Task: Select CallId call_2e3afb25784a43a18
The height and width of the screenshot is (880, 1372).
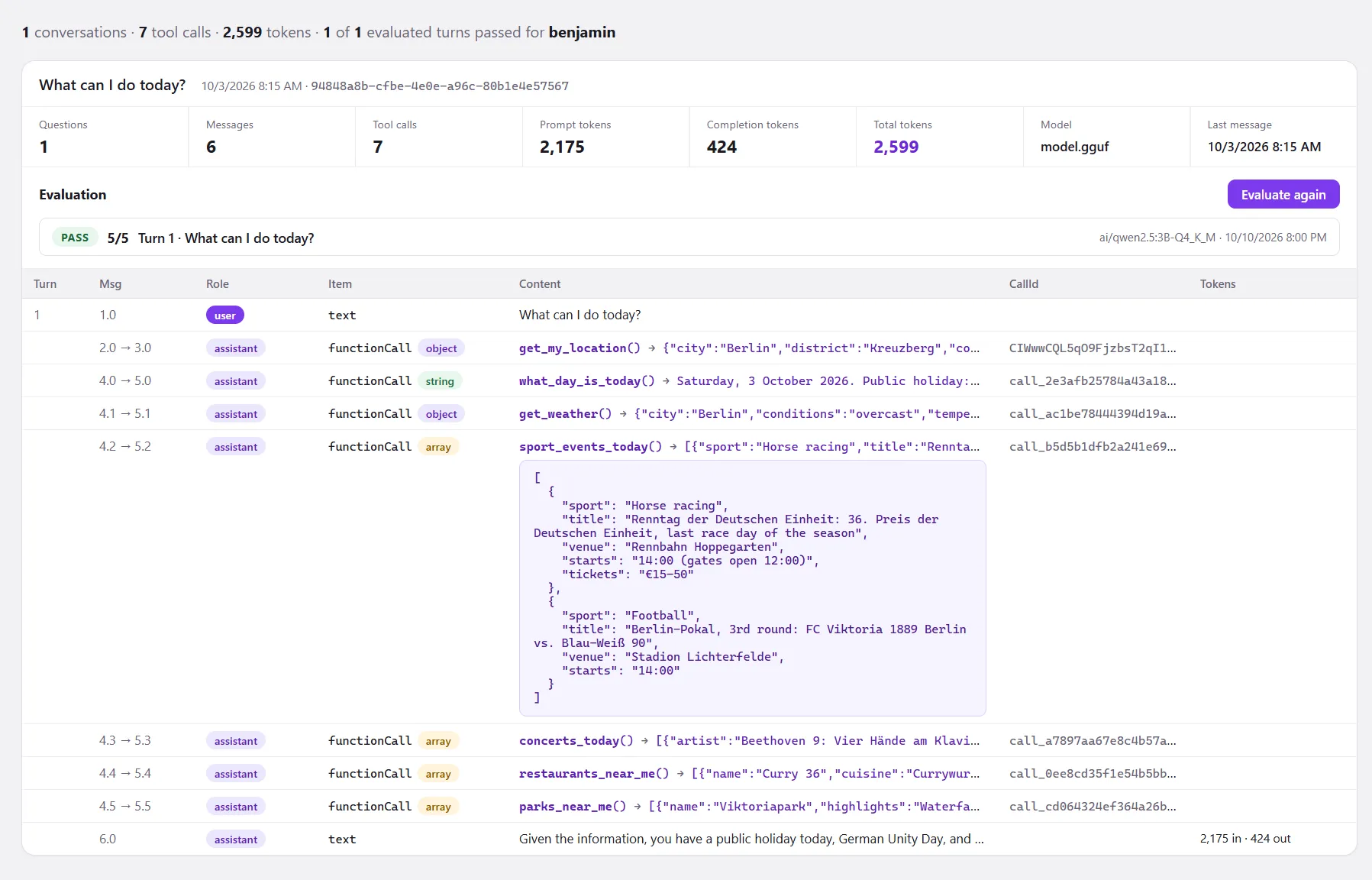Action: (x=1093, y=380)
